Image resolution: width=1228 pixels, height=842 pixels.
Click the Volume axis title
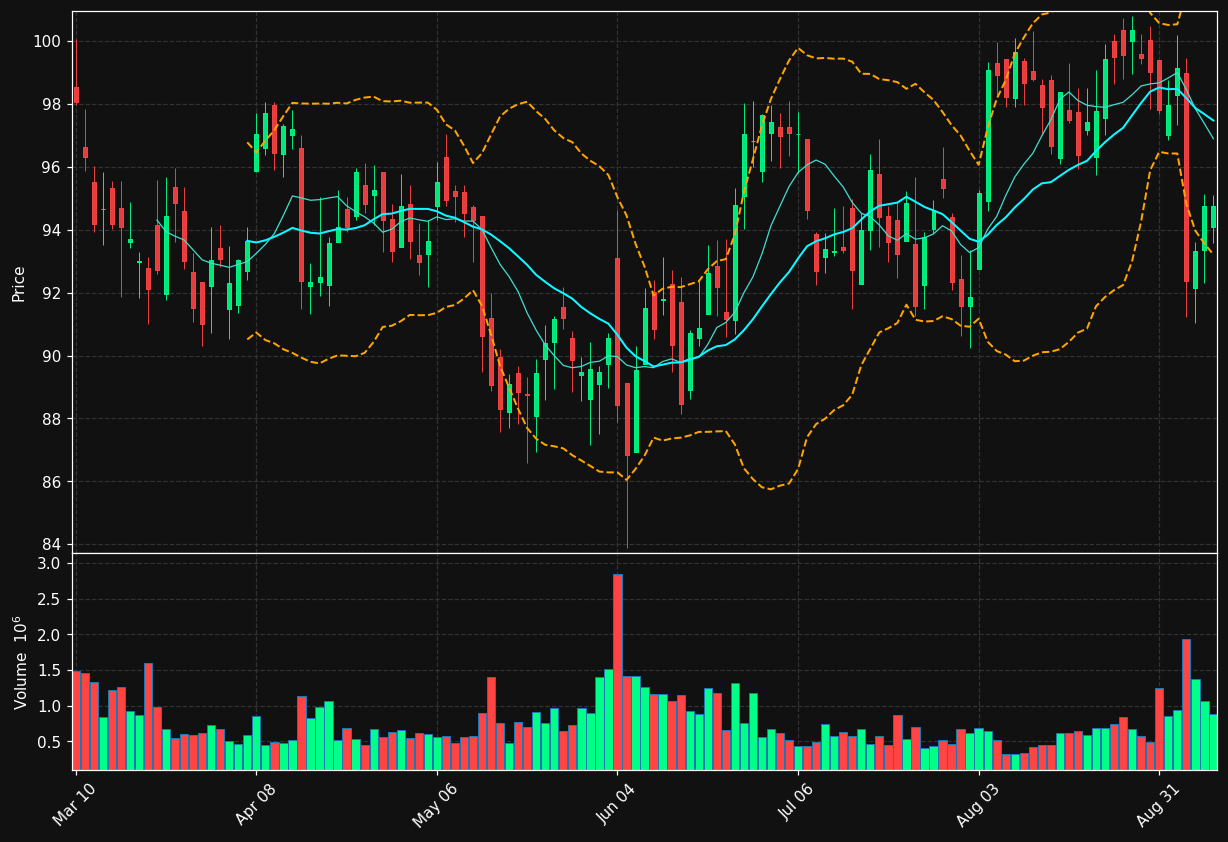19,662
